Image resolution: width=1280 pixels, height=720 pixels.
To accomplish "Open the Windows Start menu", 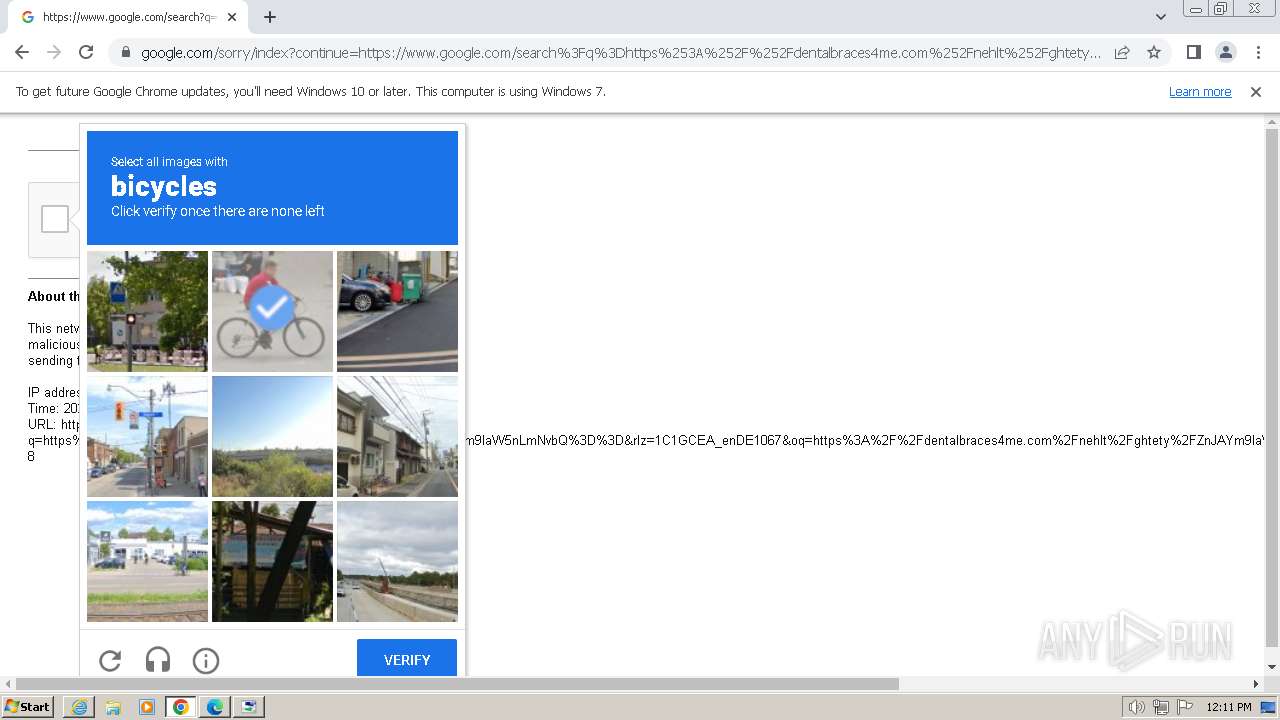I will coord(28,707).
